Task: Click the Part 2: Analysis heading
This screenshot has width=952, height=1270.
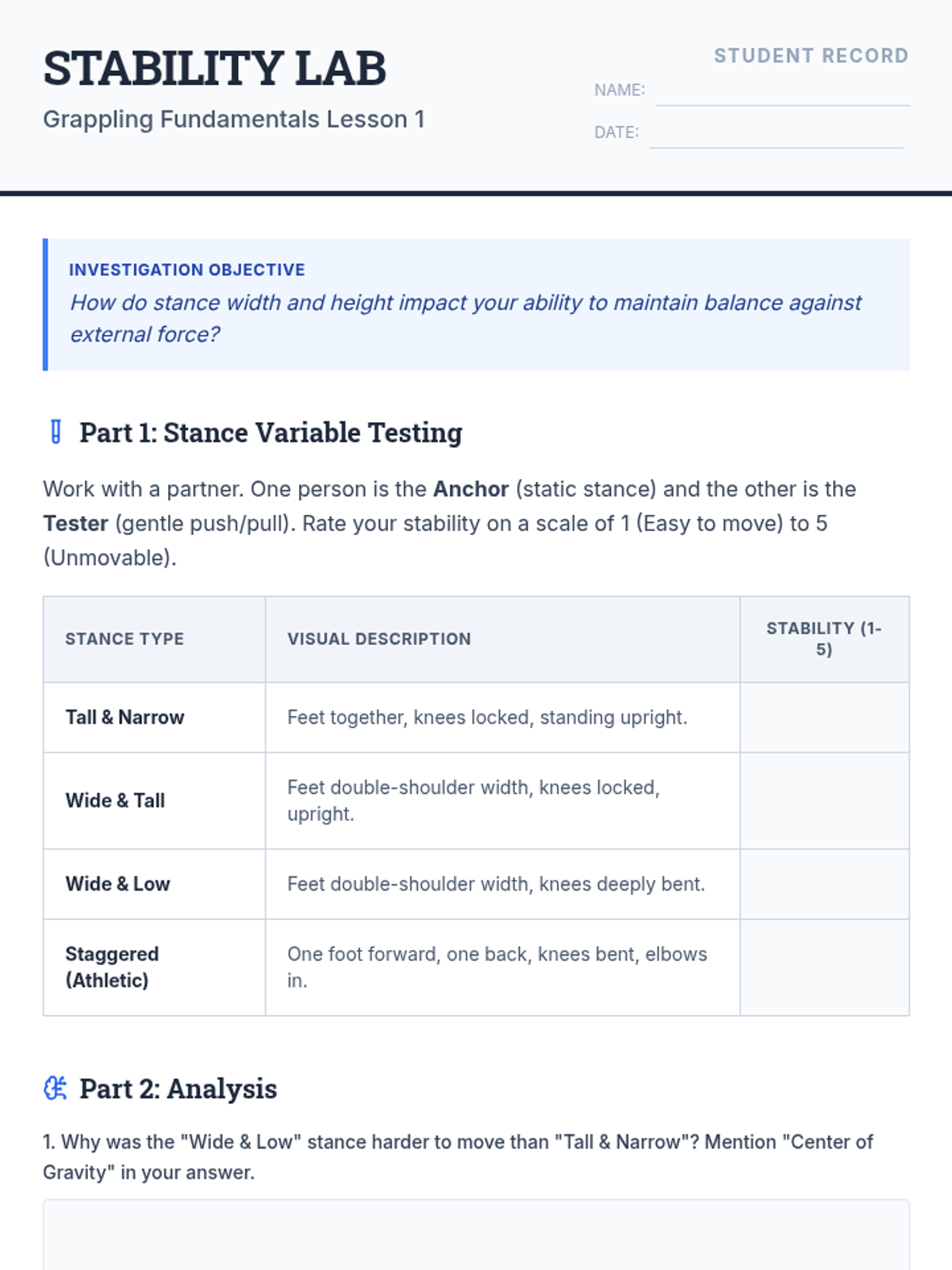Action: coord(178,1089)
